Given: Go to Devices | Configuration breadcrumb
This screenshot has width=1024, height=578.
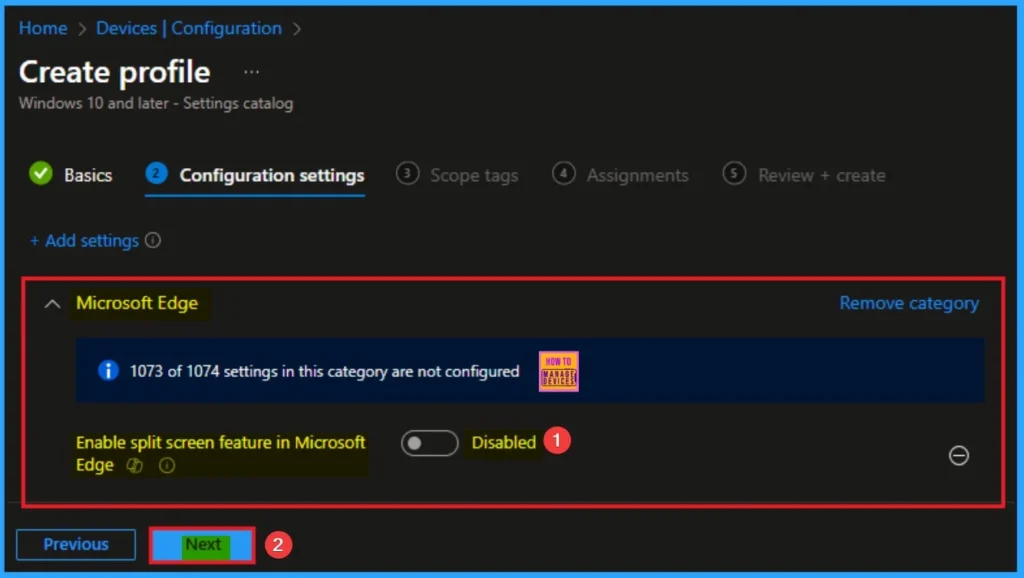Looking at the screenshot, I should tap(189, 28).
